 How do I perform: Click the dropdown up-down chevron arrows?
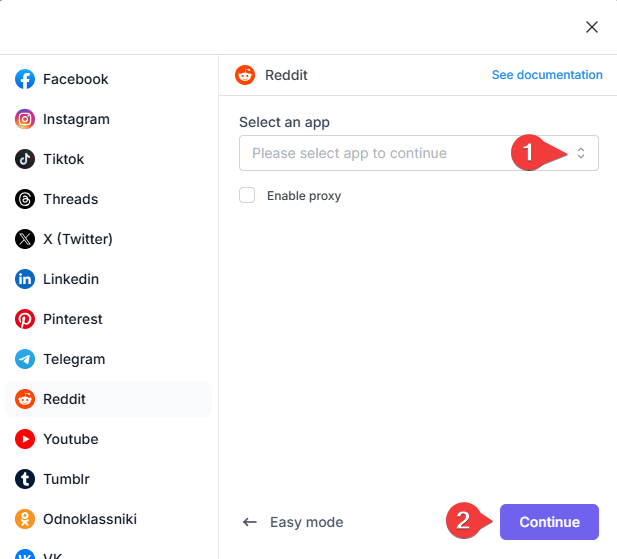580,153
